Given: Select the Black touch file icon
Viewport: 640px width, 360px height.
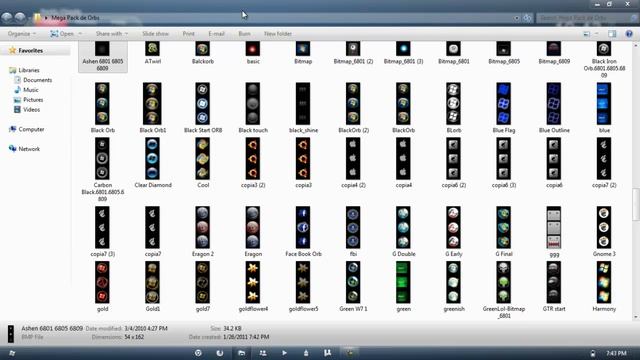Looking at the screenshot, I should click(x=253, y=104).
